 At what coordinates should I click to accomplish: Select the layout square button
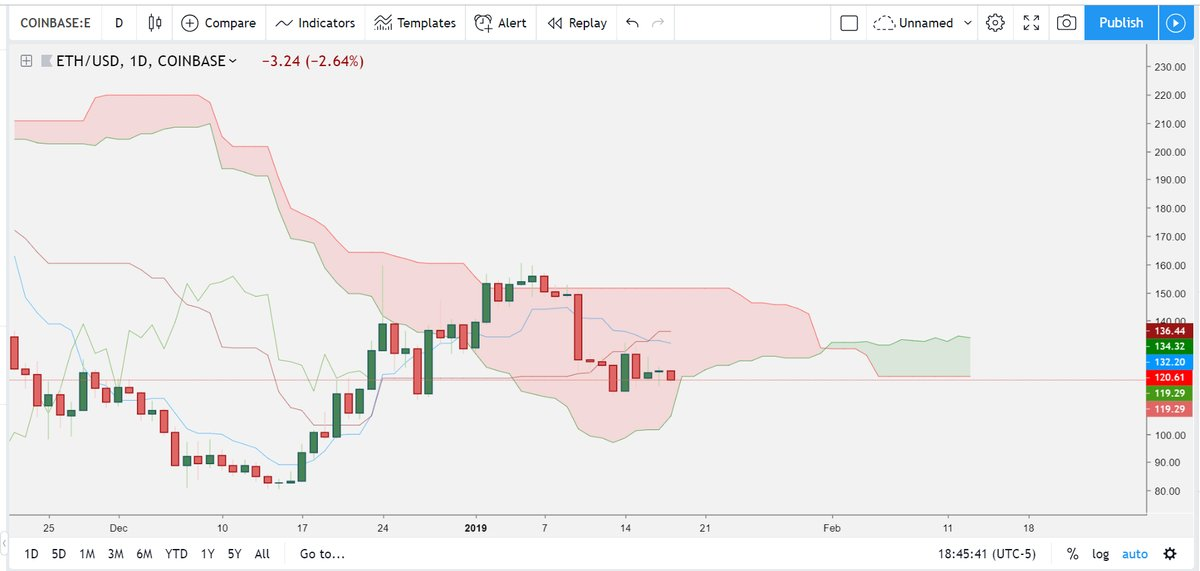coord(849,23)
